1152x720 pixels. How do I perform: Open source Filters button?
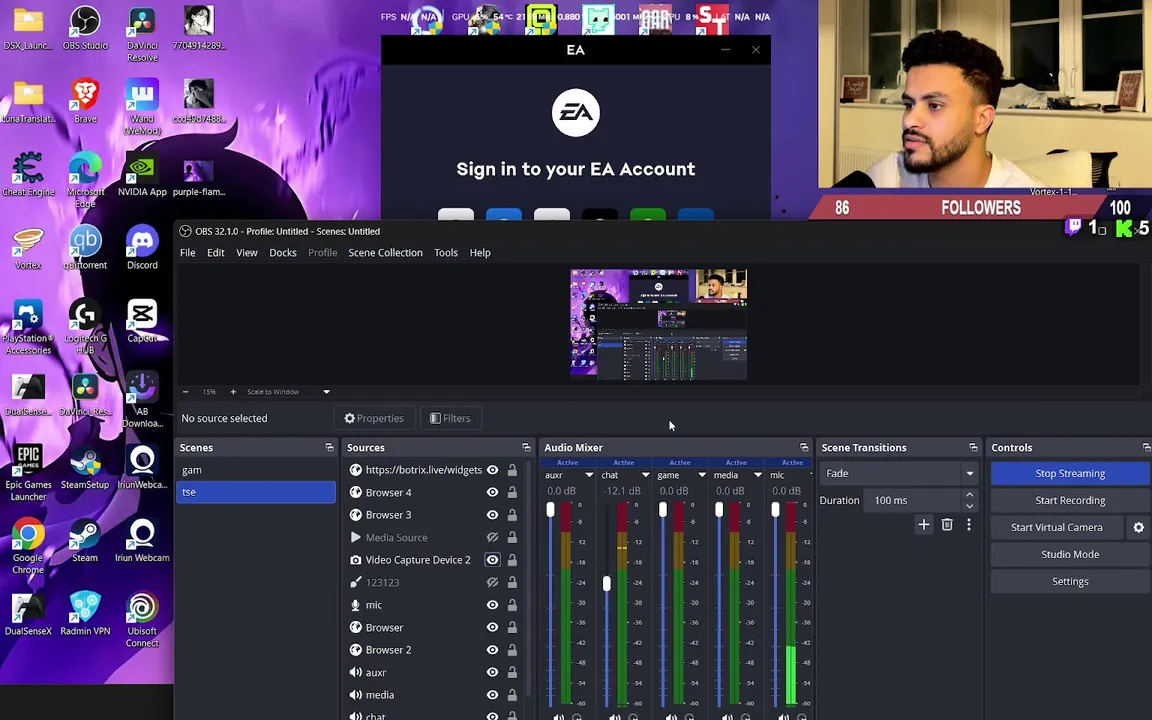450,418
